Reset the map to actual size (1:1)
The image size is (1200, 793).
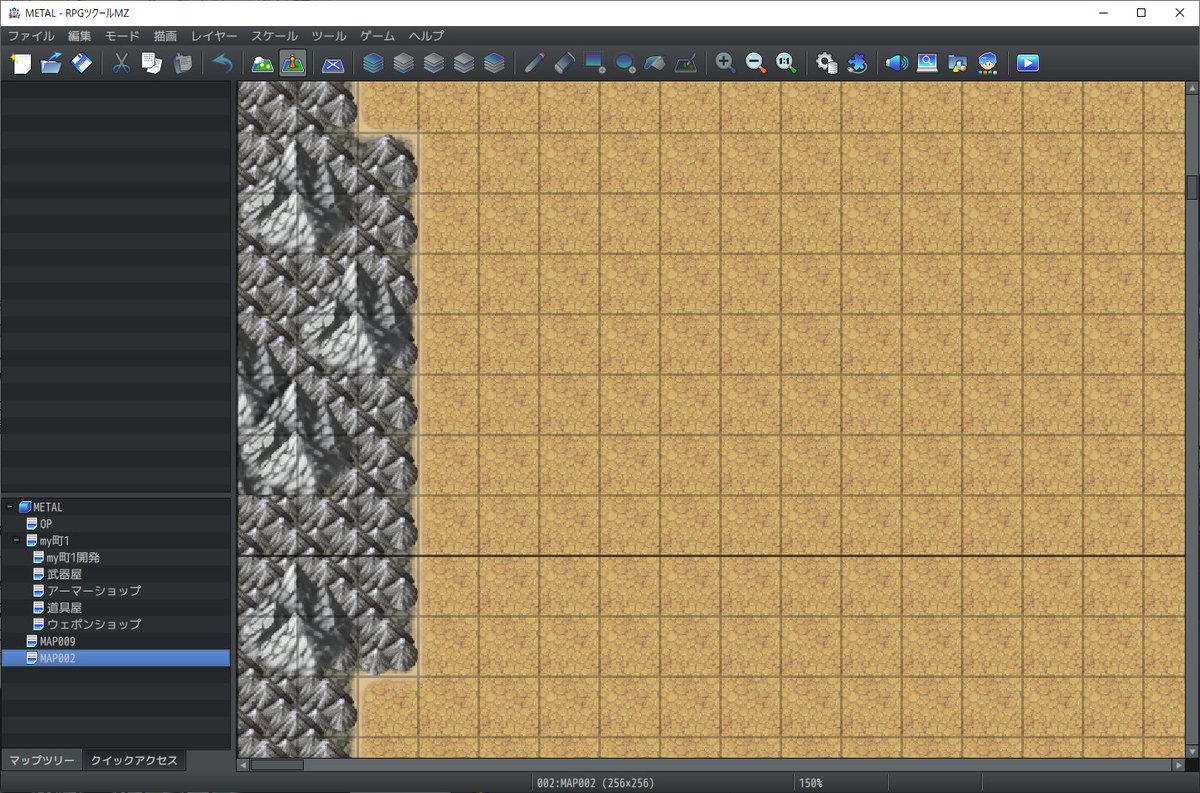coord(786,63)
